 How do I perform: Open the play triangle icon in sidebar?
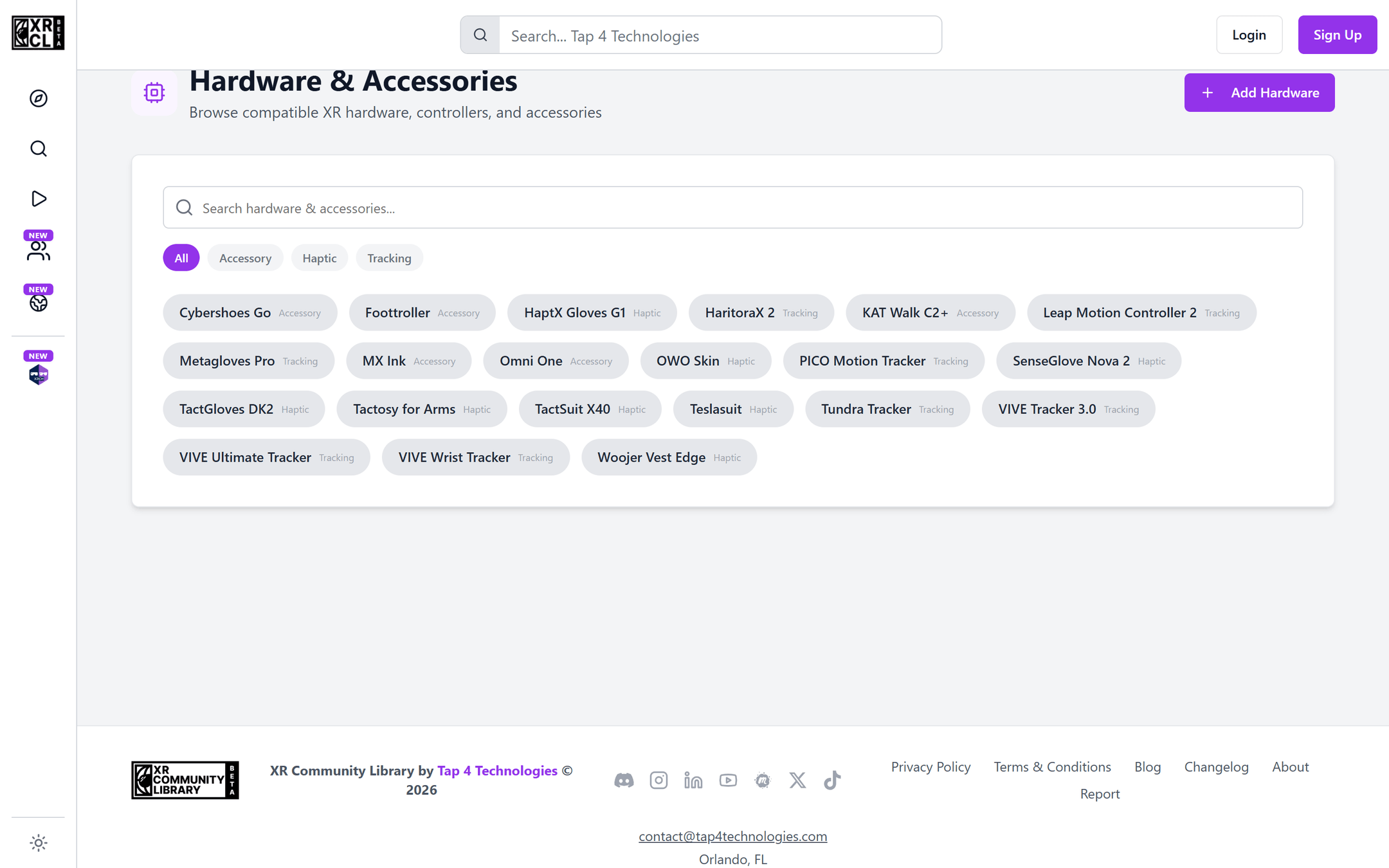[39, 199]
